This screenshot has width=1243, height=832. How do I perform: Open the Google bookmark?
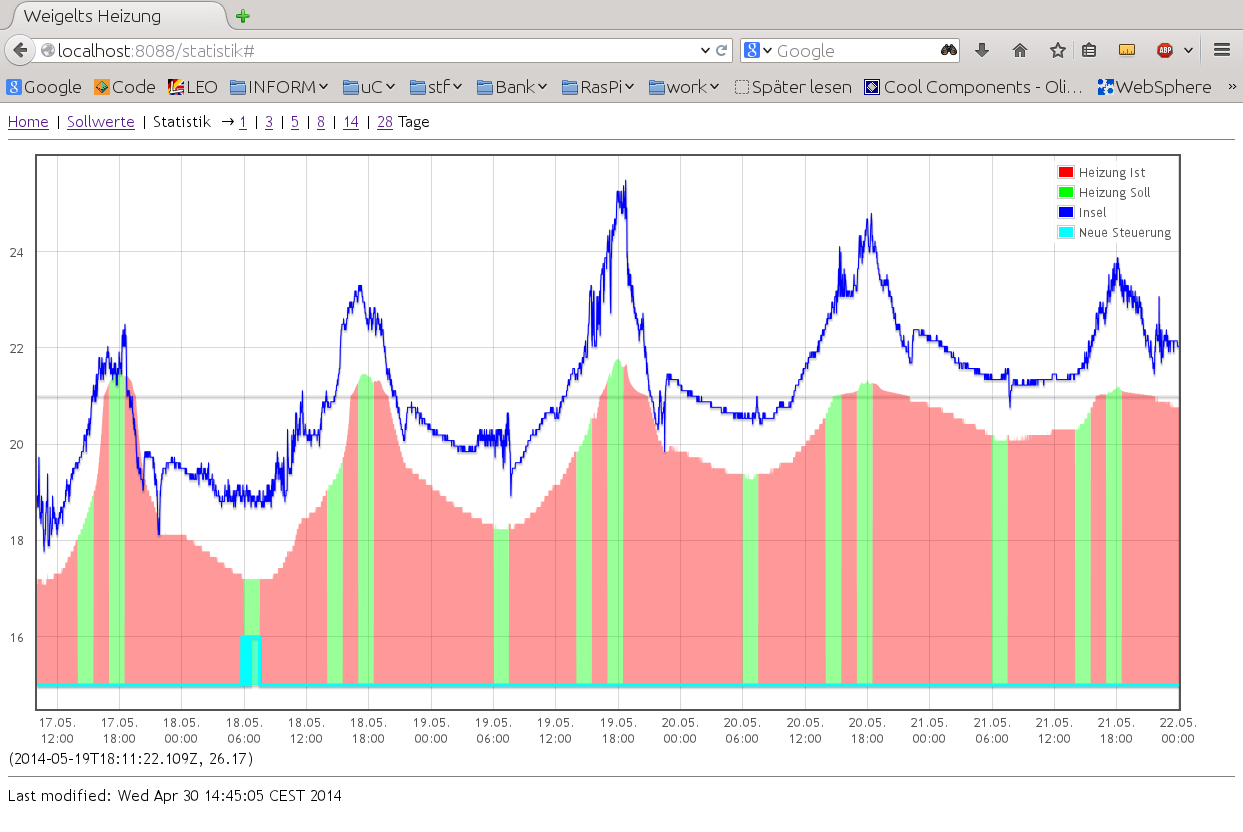(x=45, y=87)
